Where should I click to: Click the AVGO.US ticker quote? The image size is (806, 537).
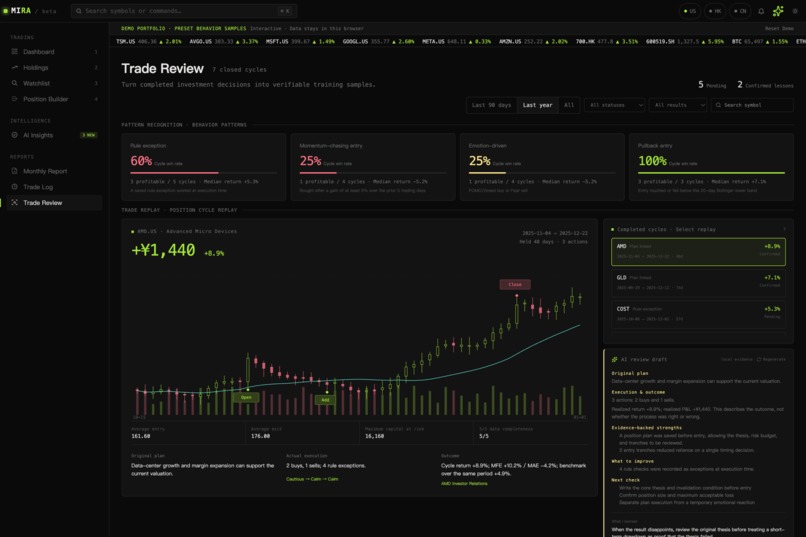click(x=224, y=42)
